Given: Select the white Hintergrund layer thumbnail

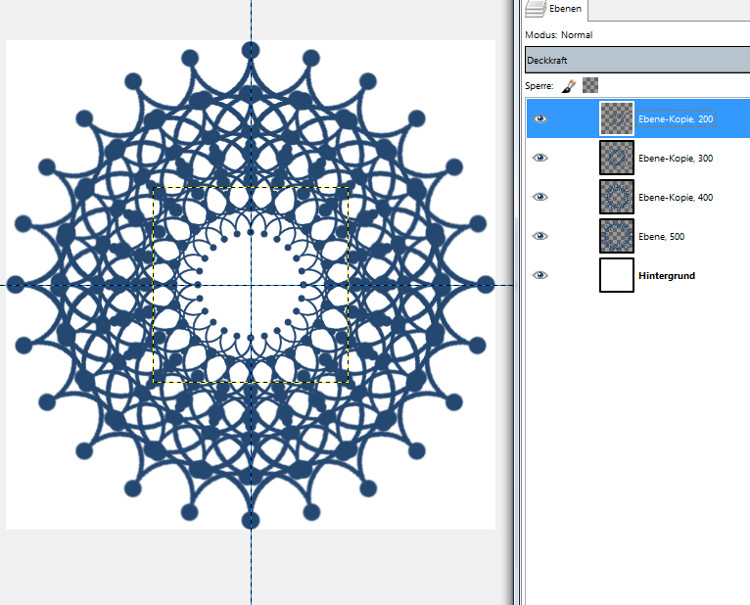Looking at the screenshot, I should click(x=617, y=275).
